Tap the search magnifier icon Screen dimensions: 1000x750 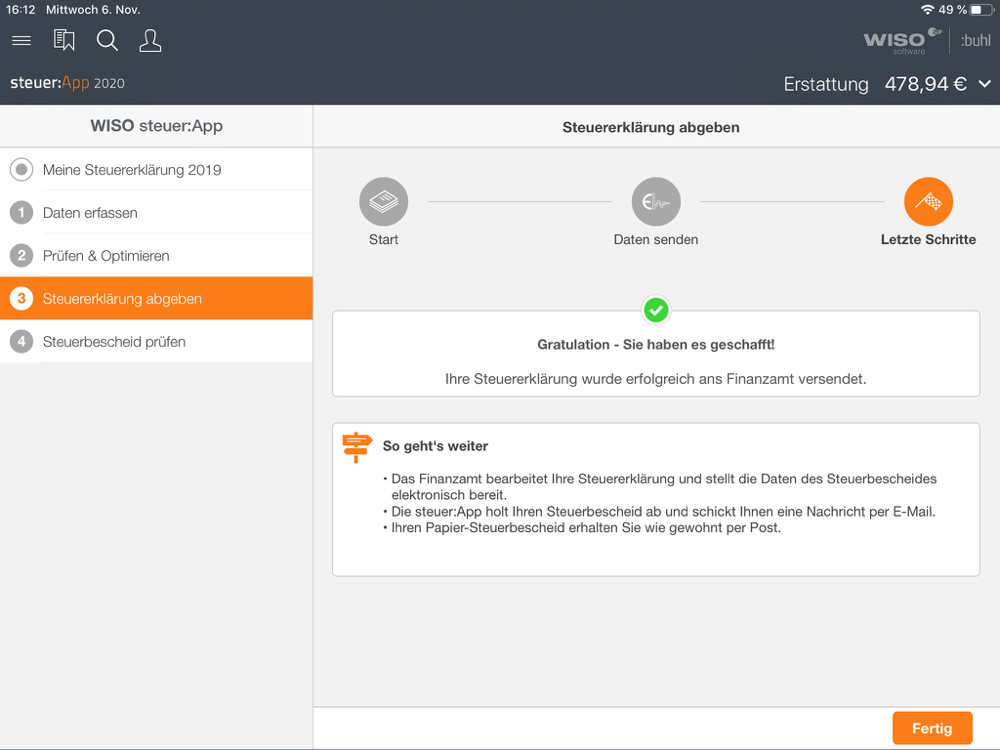point(107,40)
